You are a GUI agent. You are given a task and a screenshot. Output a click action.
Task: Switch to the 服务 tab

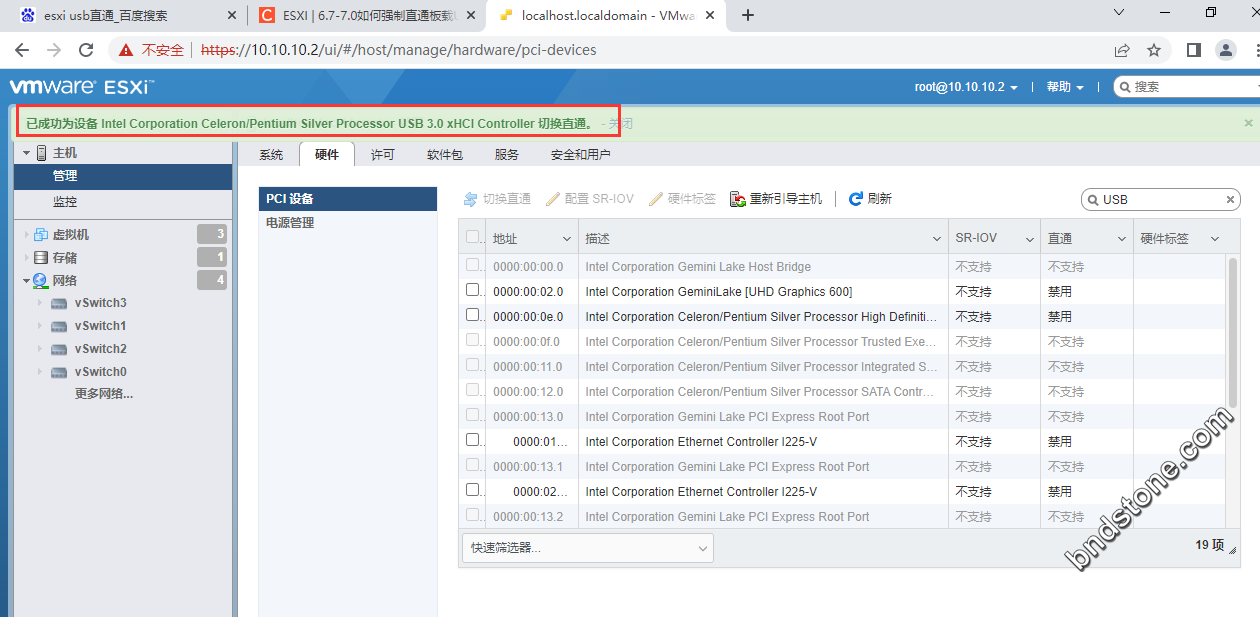point(507,155)
